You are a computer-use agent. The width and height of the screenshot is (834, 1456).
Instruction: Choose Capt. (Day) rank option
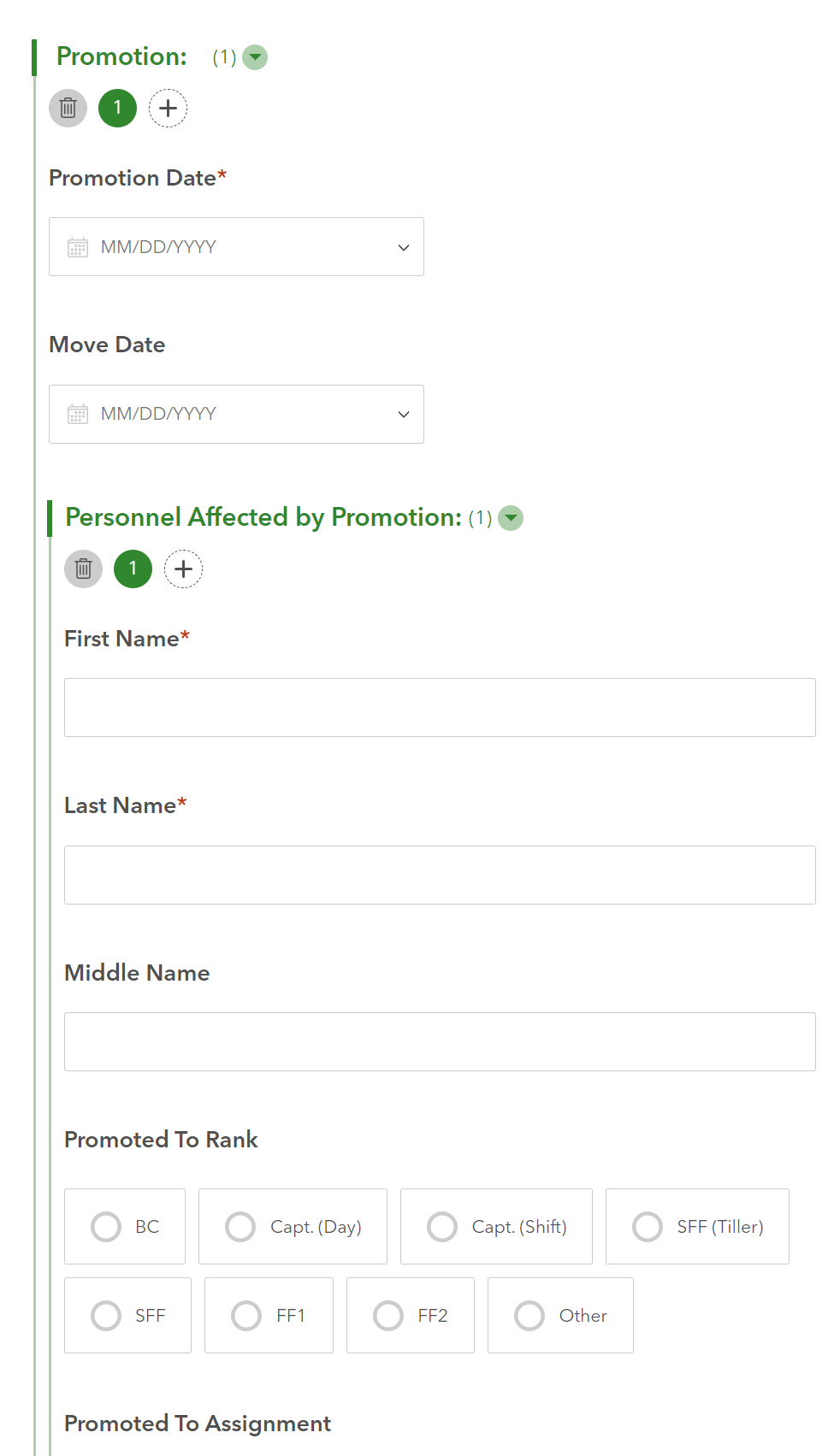pyautogui.click(x=241, y=1227)
